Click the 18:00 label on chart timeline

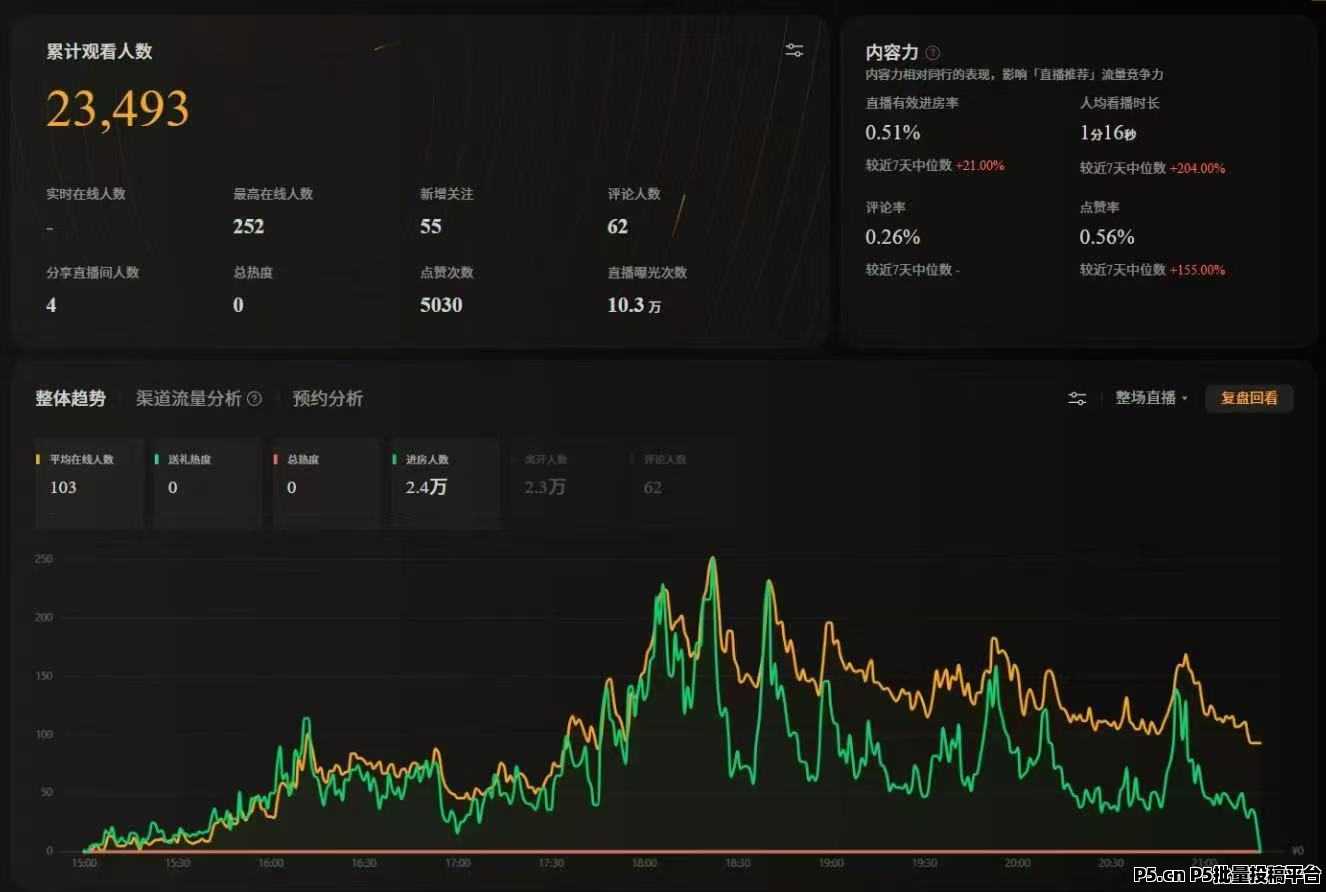click(x=644, y=863)
